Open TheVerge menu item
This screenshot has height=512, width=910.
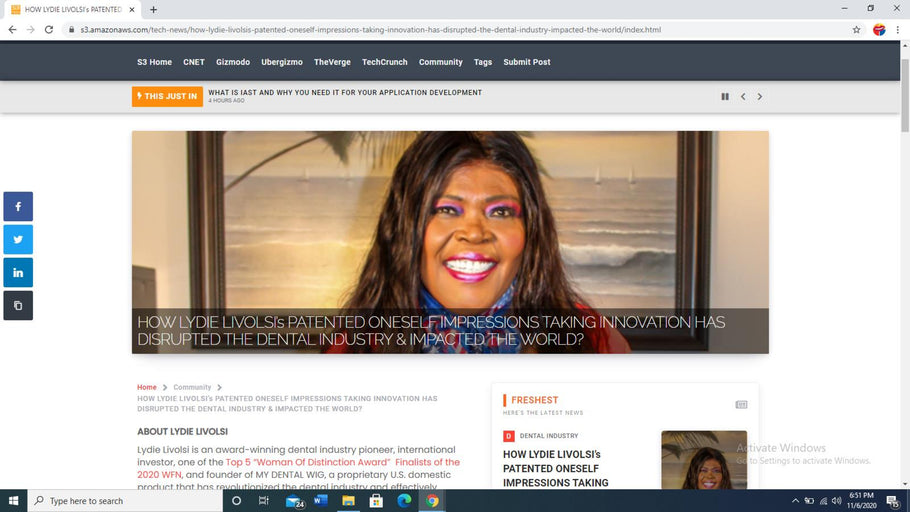coord(332,62)
